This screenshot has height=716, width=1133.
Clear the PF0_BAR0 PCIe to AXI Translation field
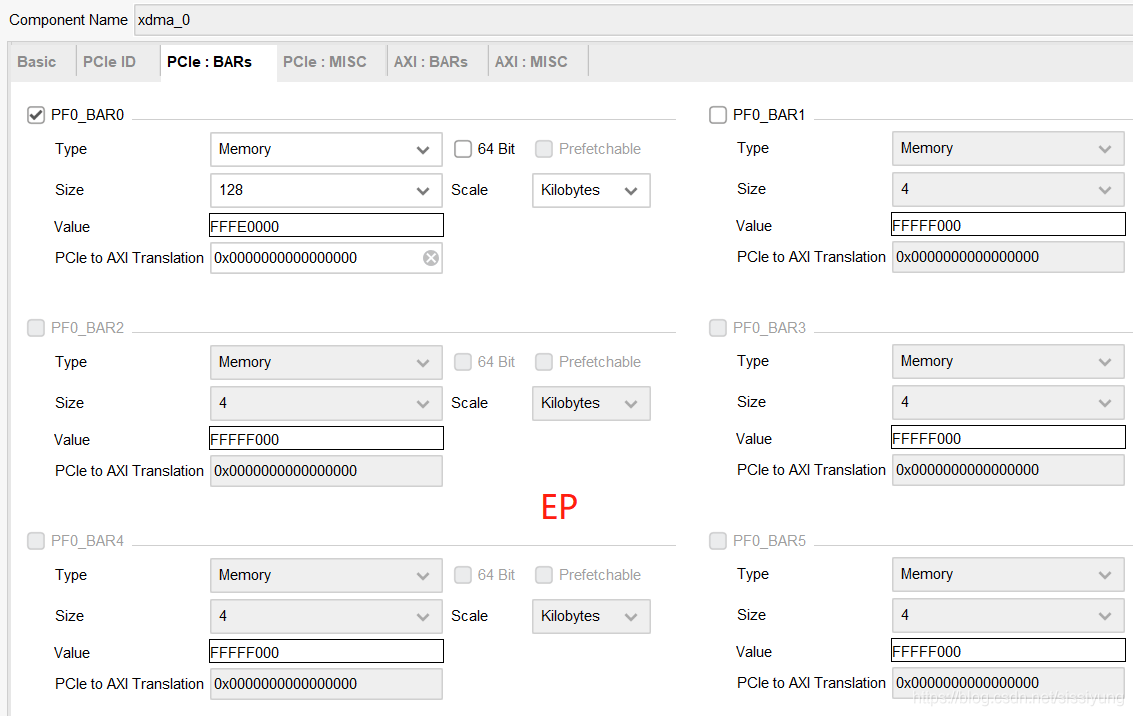tap(431, 258)
